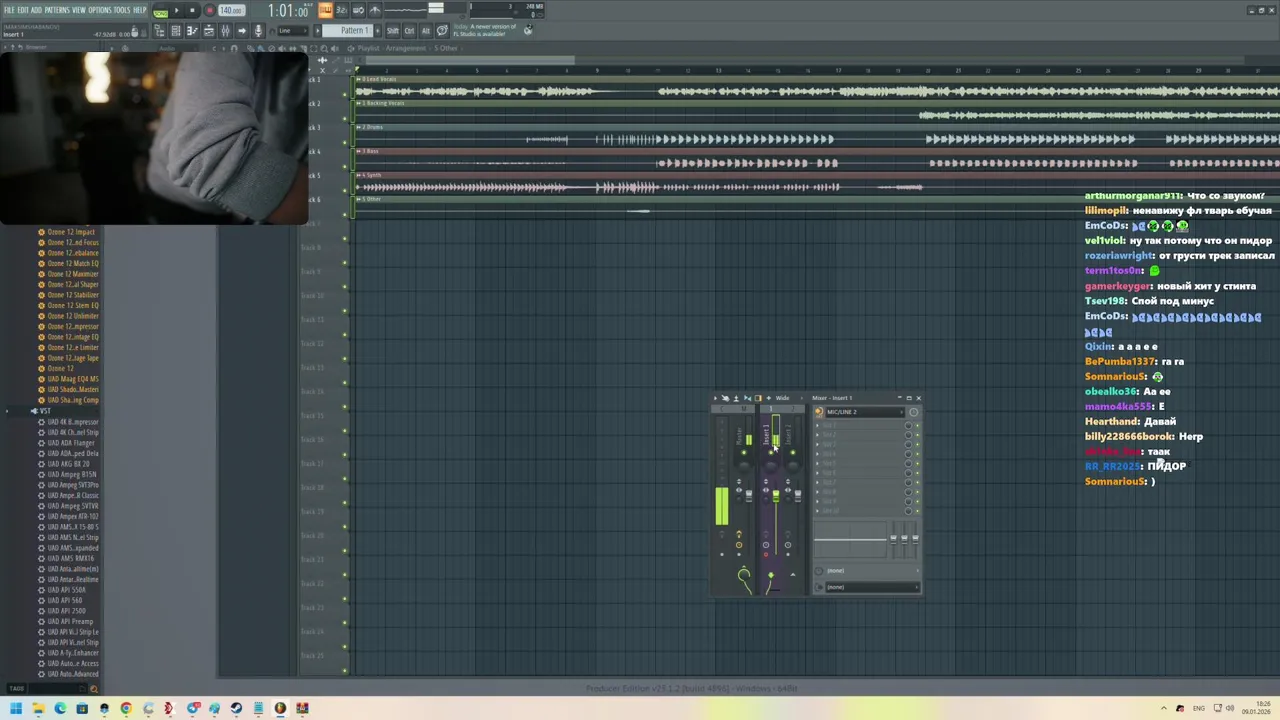Open the Chrome icon on taskbar
Viewport: 1280px width, 720px height.
126,709
